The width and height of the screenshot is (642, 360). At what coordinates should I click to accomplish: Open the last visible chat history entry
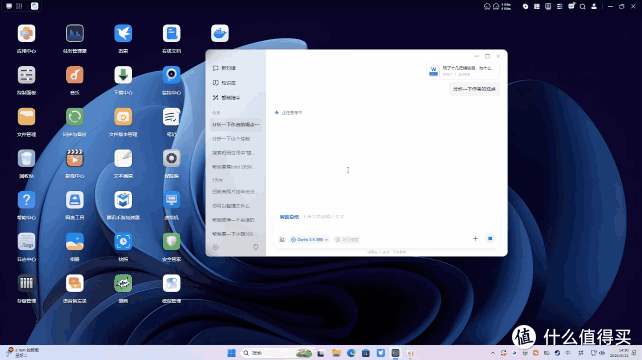pyautogui.click(x=235, y=234)
